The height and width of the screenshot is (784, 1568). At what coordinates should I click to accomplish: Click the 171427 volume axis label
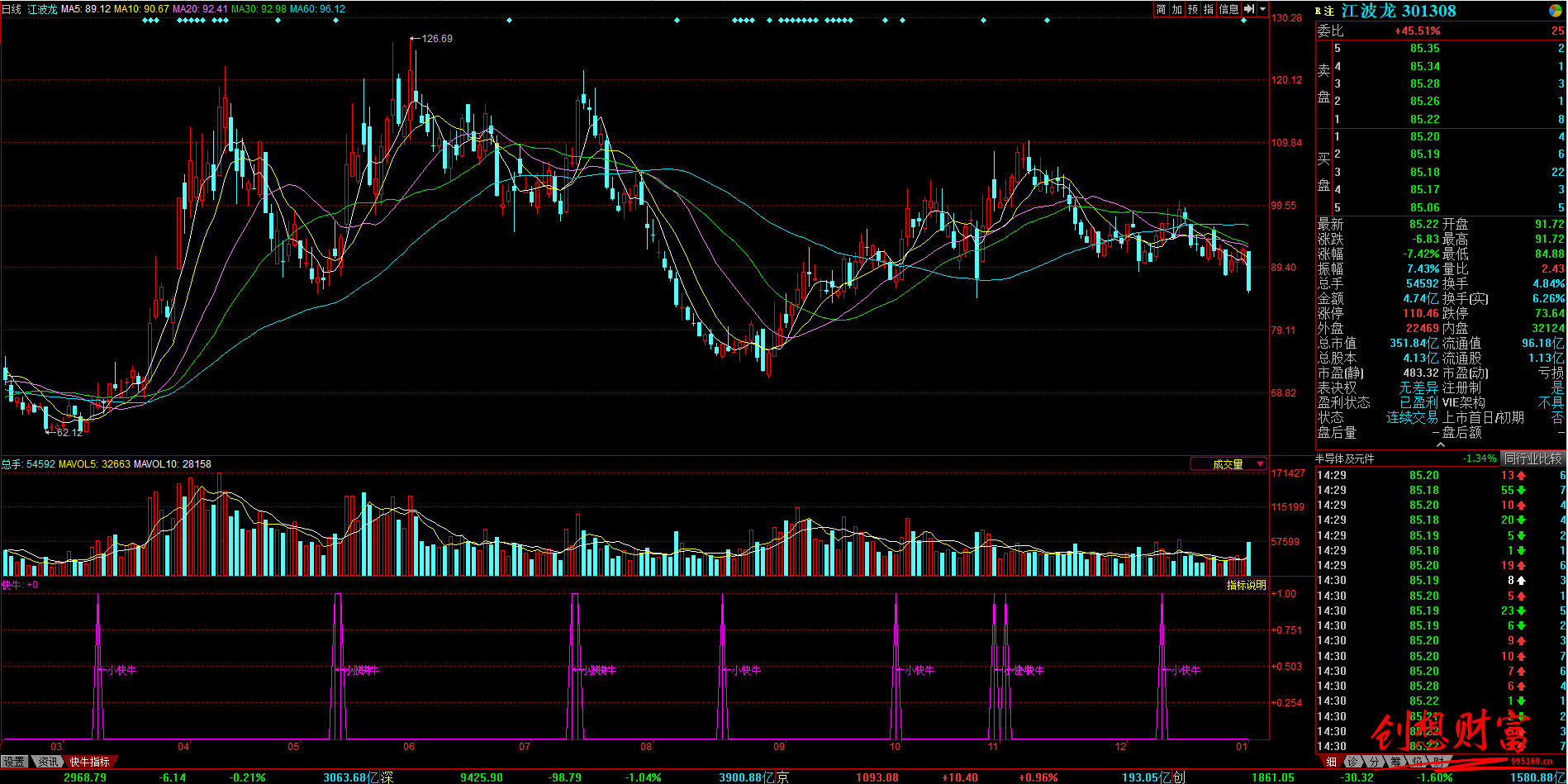click(x=1288, y=473)
